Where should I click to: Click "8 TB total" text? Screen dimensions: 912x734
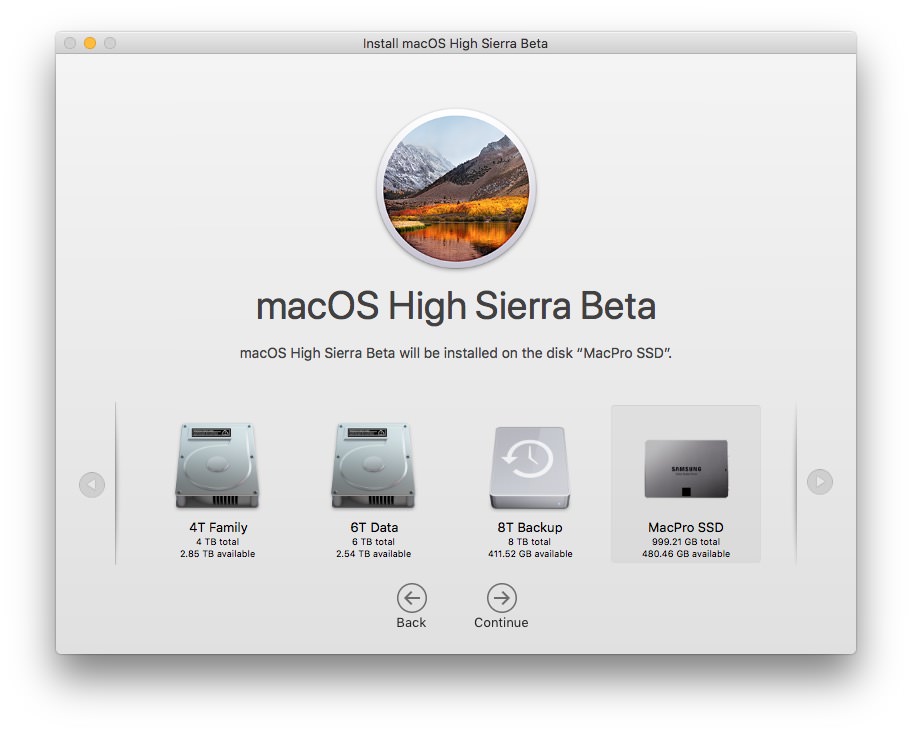[529, 541]
